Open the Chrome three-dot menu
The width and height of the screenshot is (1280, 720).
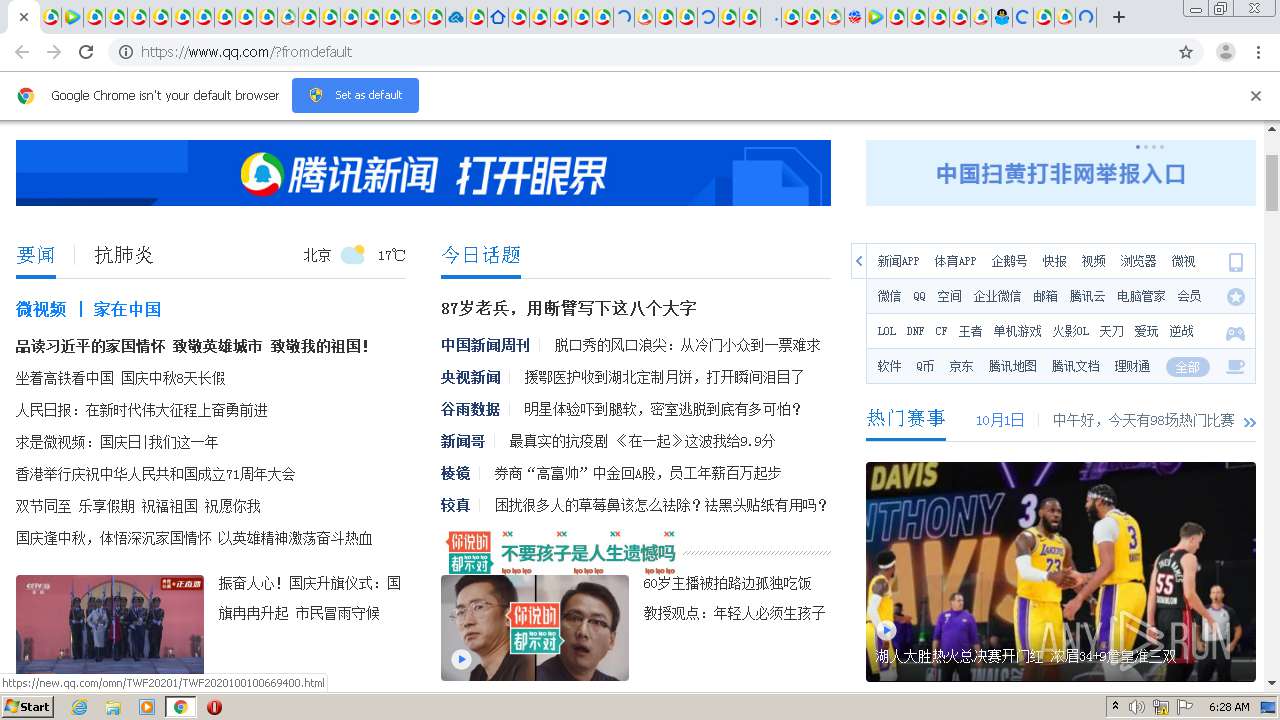click(x=1258, y=52)
